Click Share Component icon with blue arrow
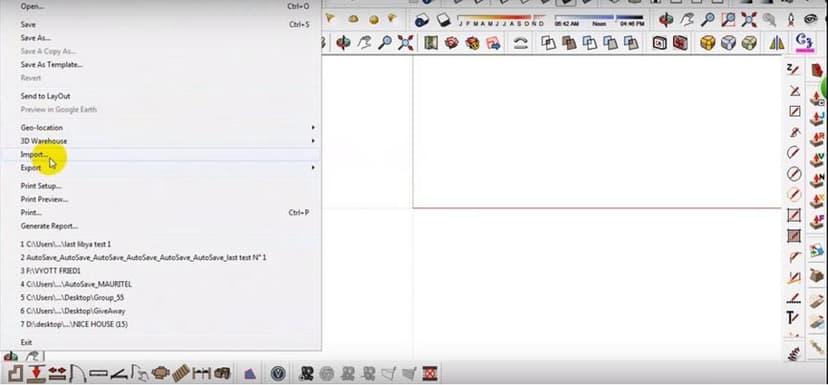The width and height of the screenshot is (828, 385). click(x=493, y=43)
